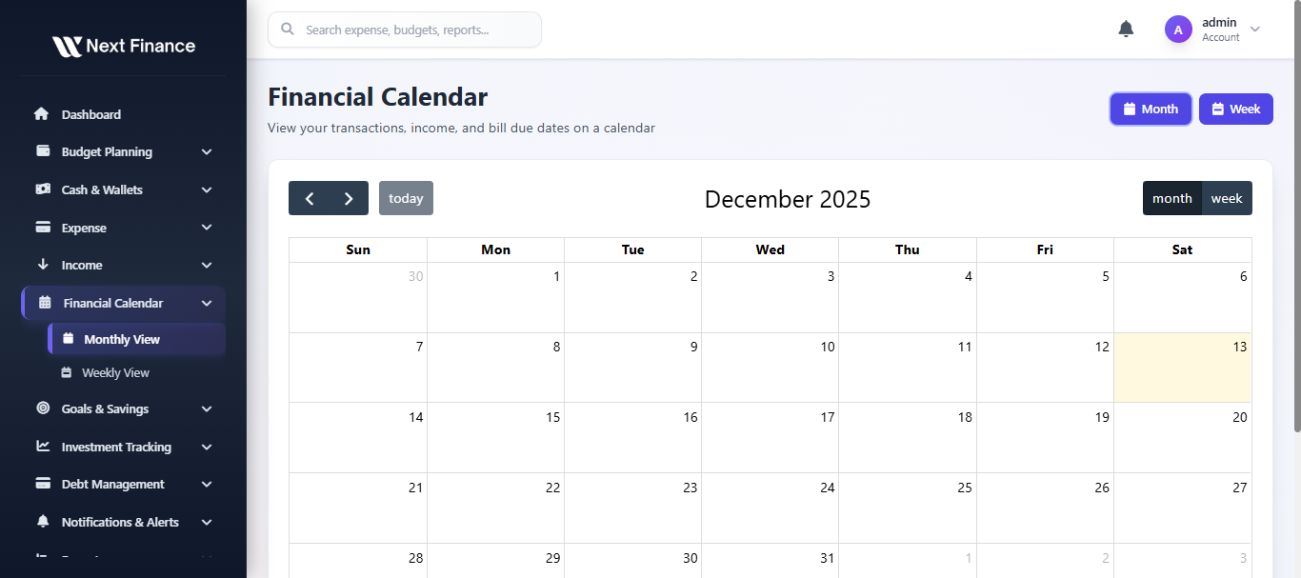Go to previous month arrow

click(309, 198)
